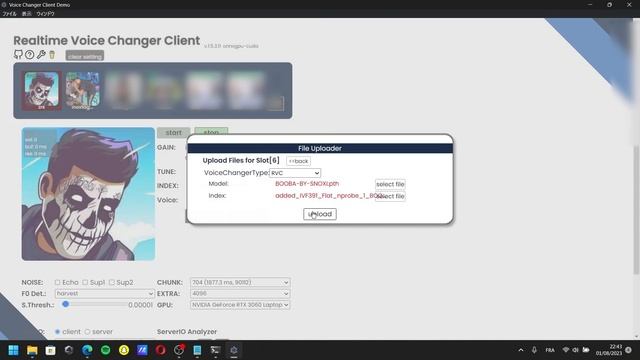Click the ServerIO Analyzer heading
Image resolution: width=640 pixels, height=360 pixels.
187,332
